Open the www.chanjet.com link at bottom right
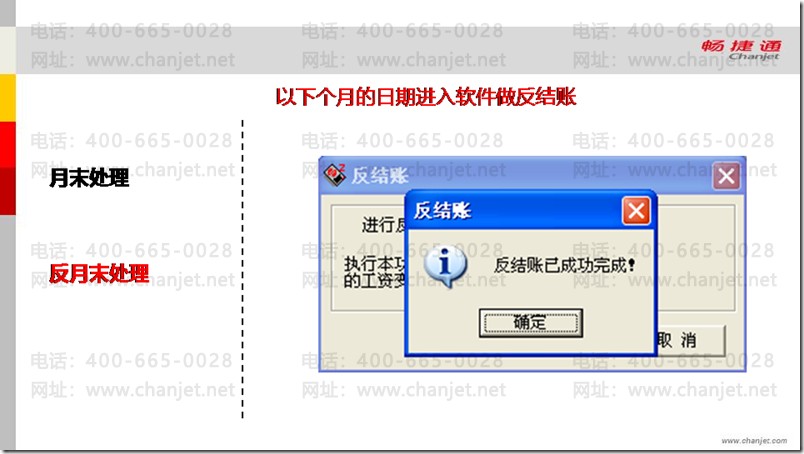This screenshot has height=454, width=804. (x=754, y=441)
